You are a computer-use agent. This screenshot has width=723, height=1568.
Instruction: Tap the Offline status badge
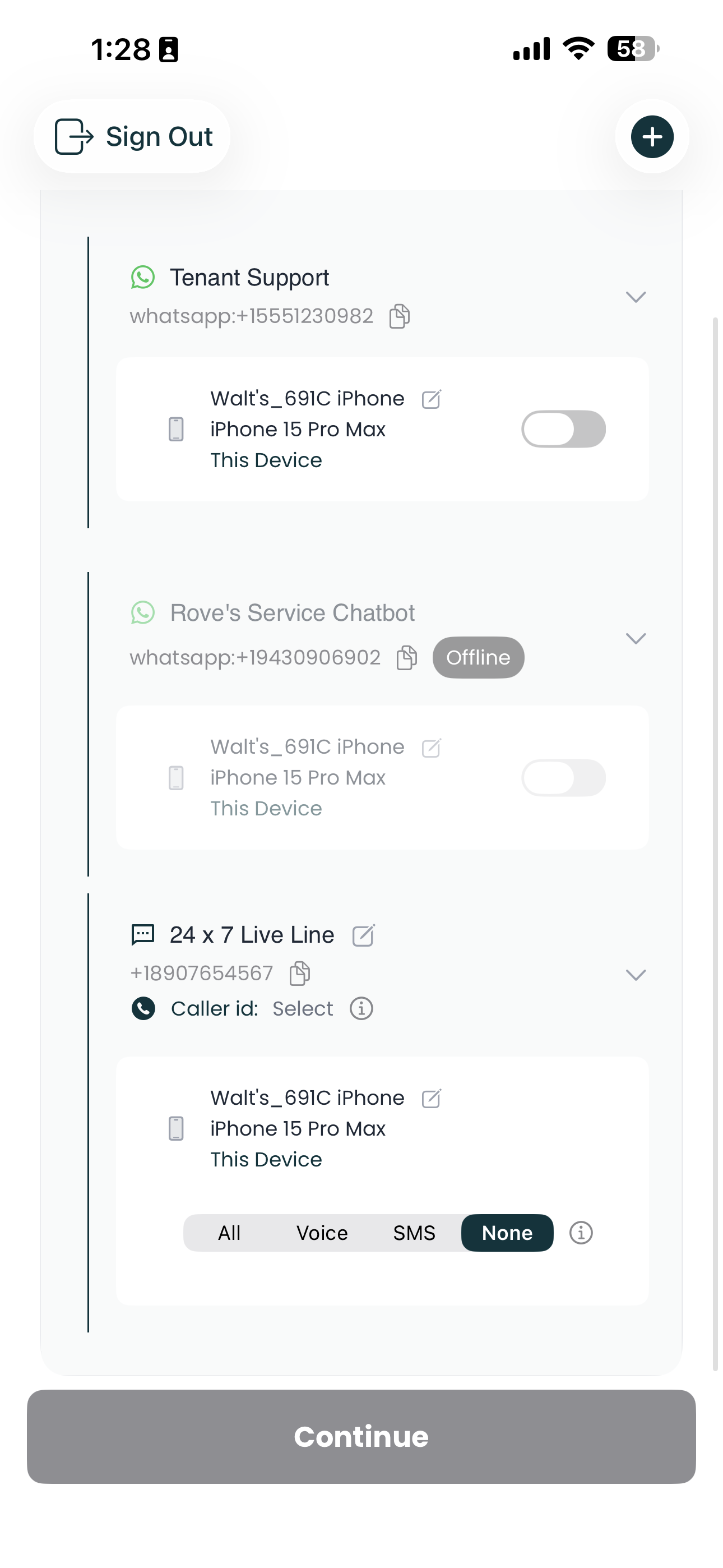pyautogui.click(x=478, y=657)
